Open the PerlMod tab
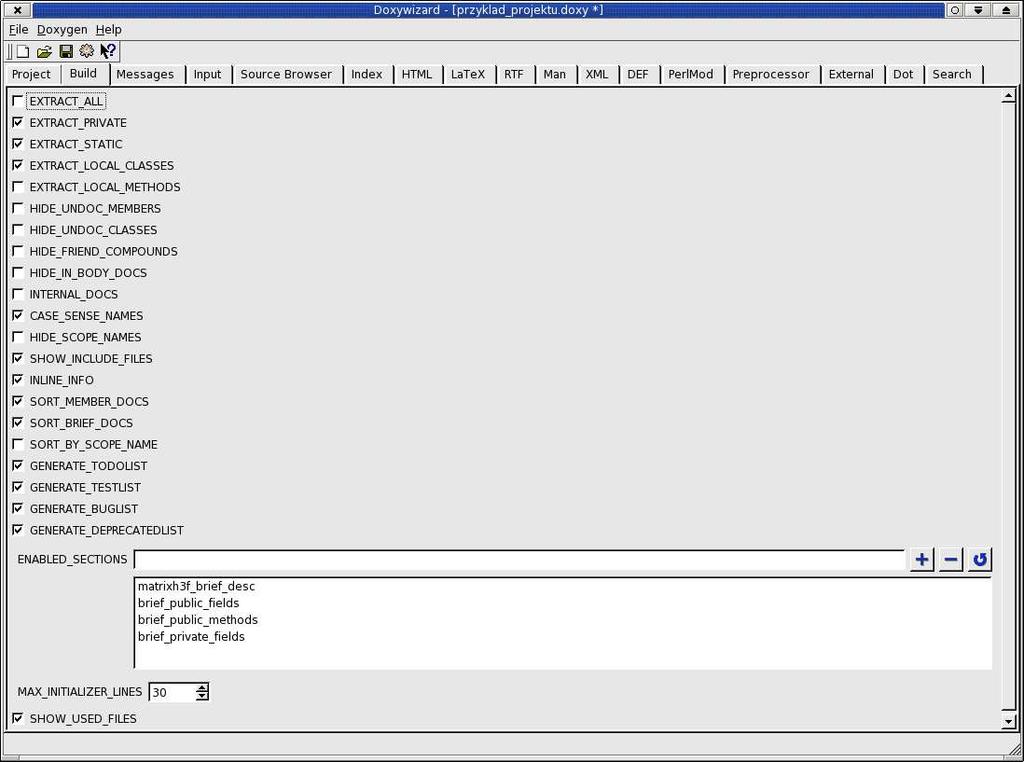Viewport: 1024px width, 762px height. 691,74
